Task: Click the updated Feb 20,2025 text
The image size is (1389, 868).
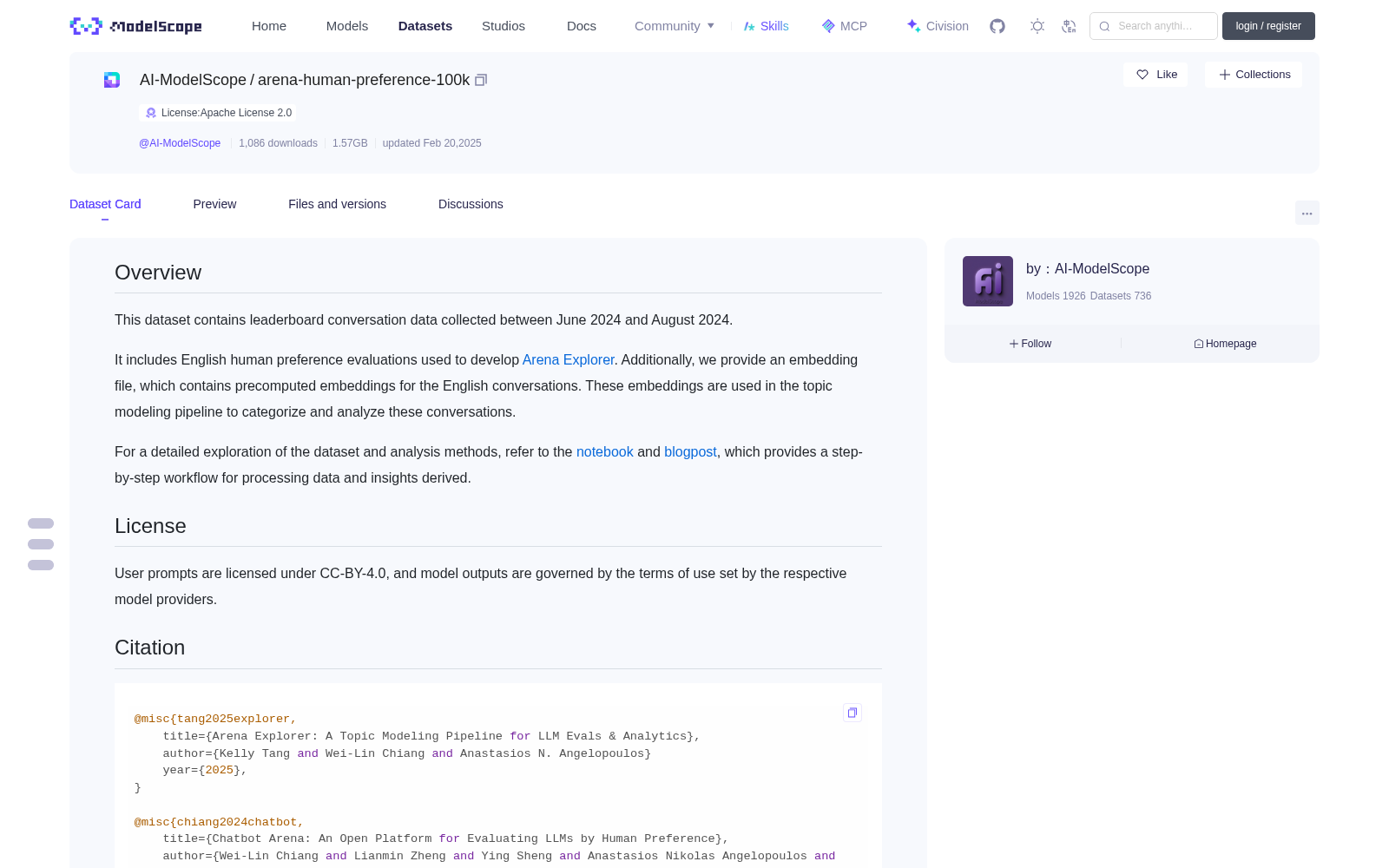Action: click(431, 143)
